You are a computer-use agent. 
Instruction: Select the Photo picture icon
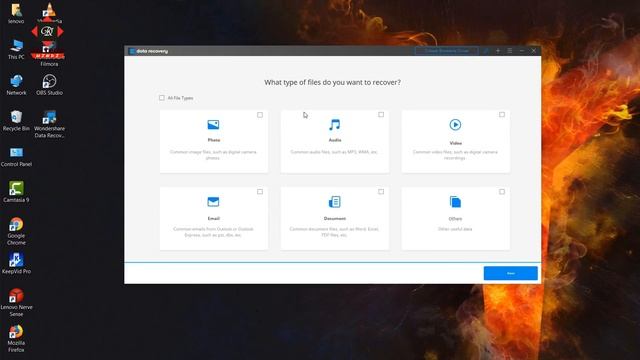[213, 124]
